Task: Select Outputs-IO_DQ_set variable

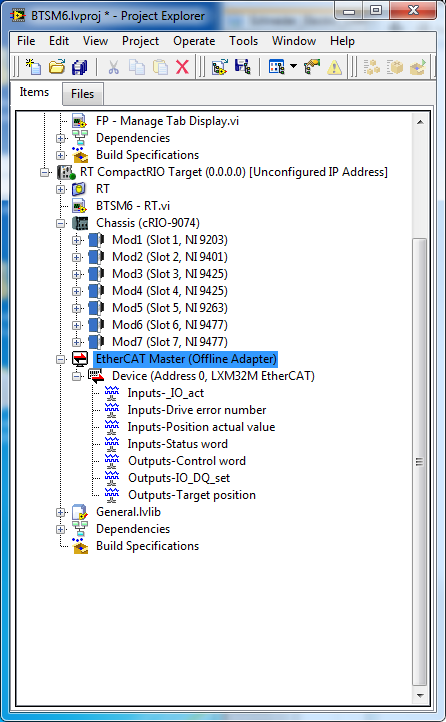Action: pos(179,478)
